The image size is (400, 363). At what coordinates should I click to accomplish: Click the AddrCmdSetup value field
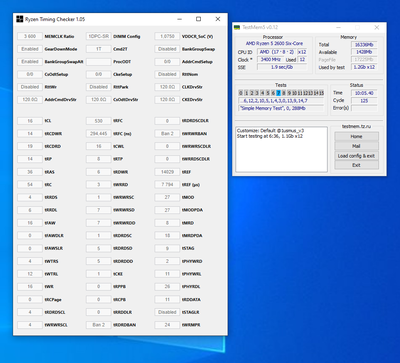[167, 62]
